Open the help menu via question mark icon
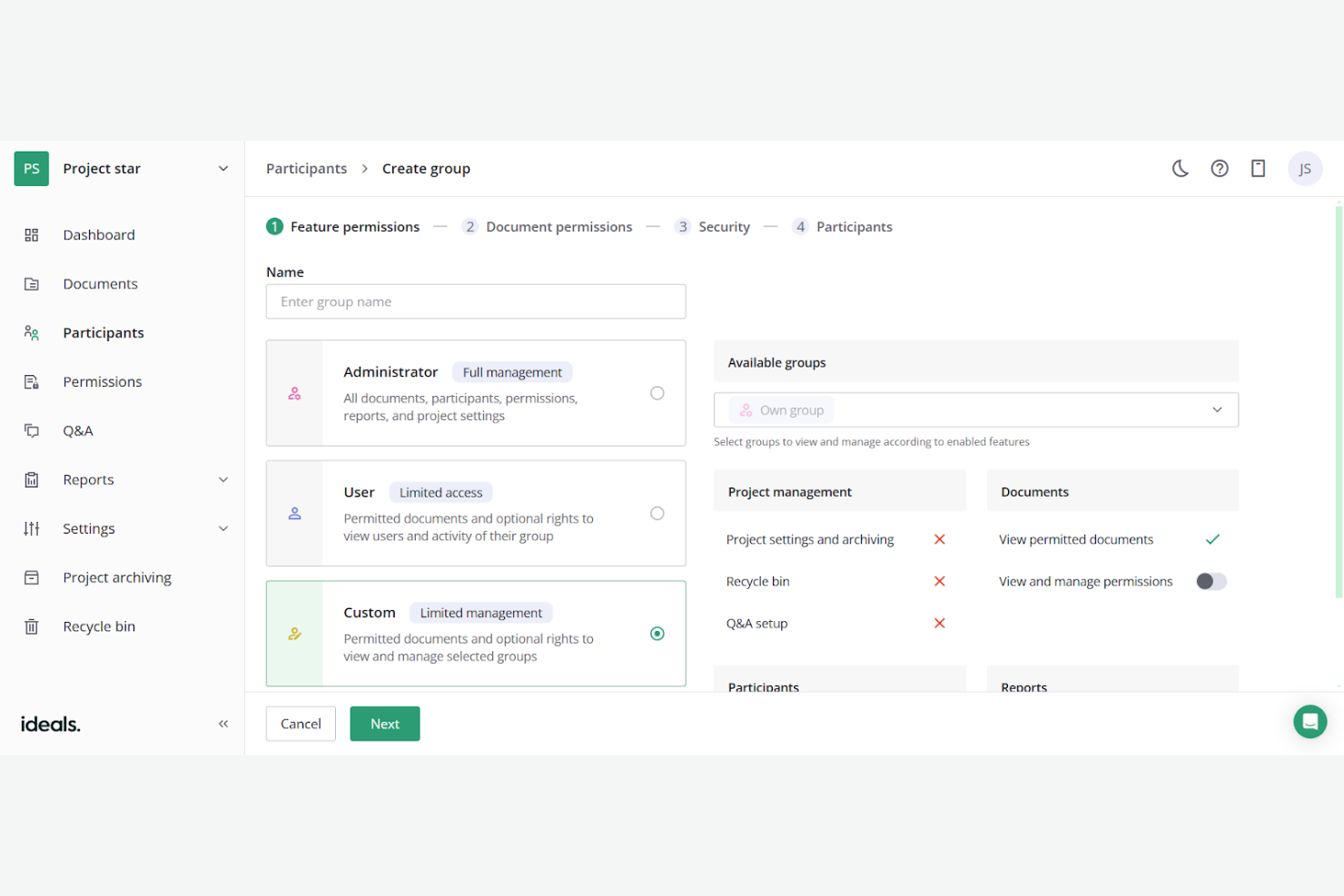 click(x=1220, y=168)
